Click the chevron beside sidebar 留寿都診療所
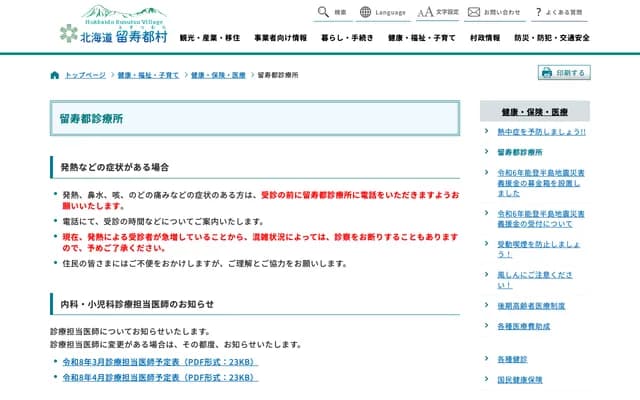 [487, 151]
